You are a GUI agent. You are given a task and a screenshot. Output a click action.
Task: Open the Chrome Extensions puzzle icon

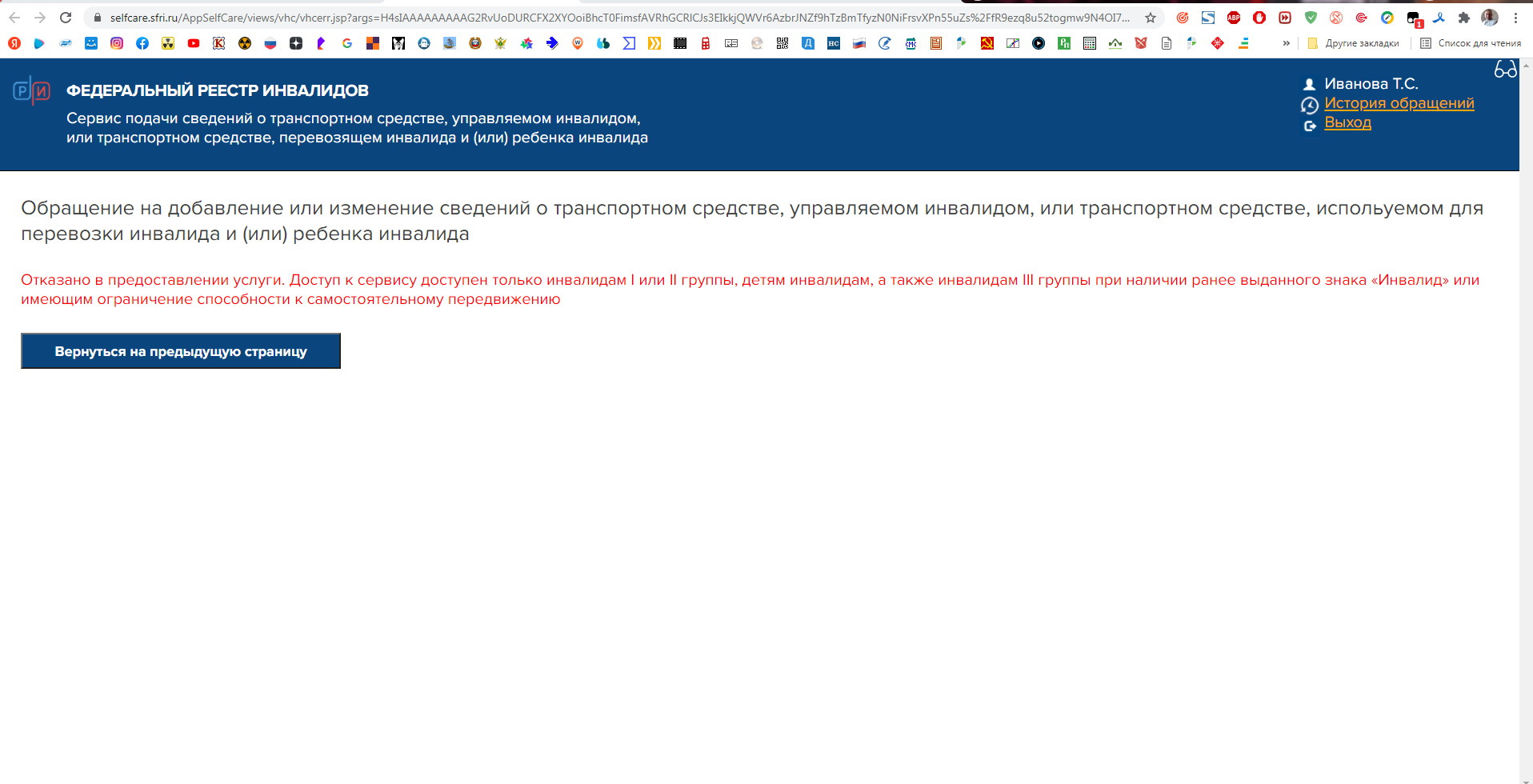tap(1464, 18)
